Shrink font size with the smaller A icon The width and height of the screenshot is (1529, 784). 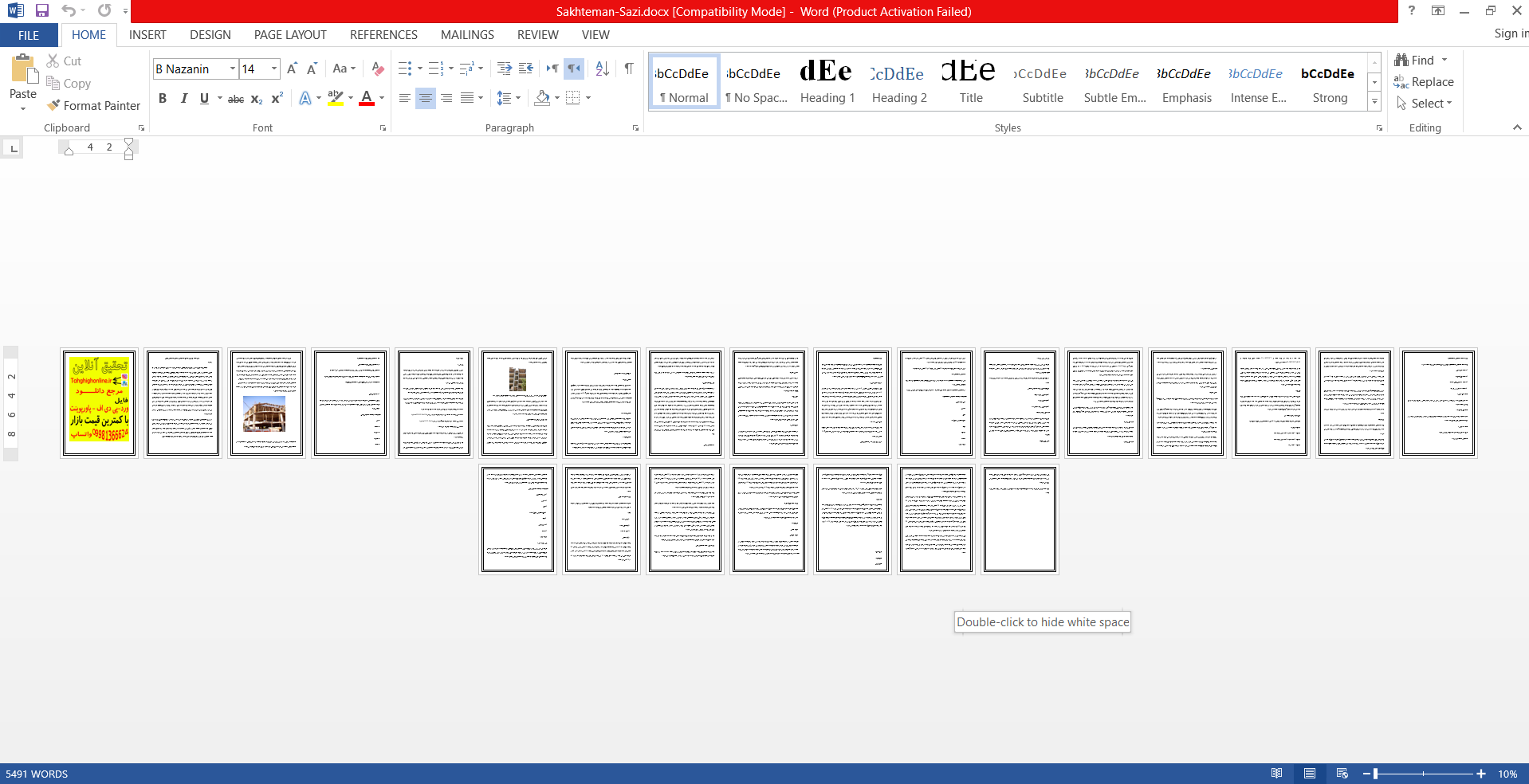pos(312,69)
